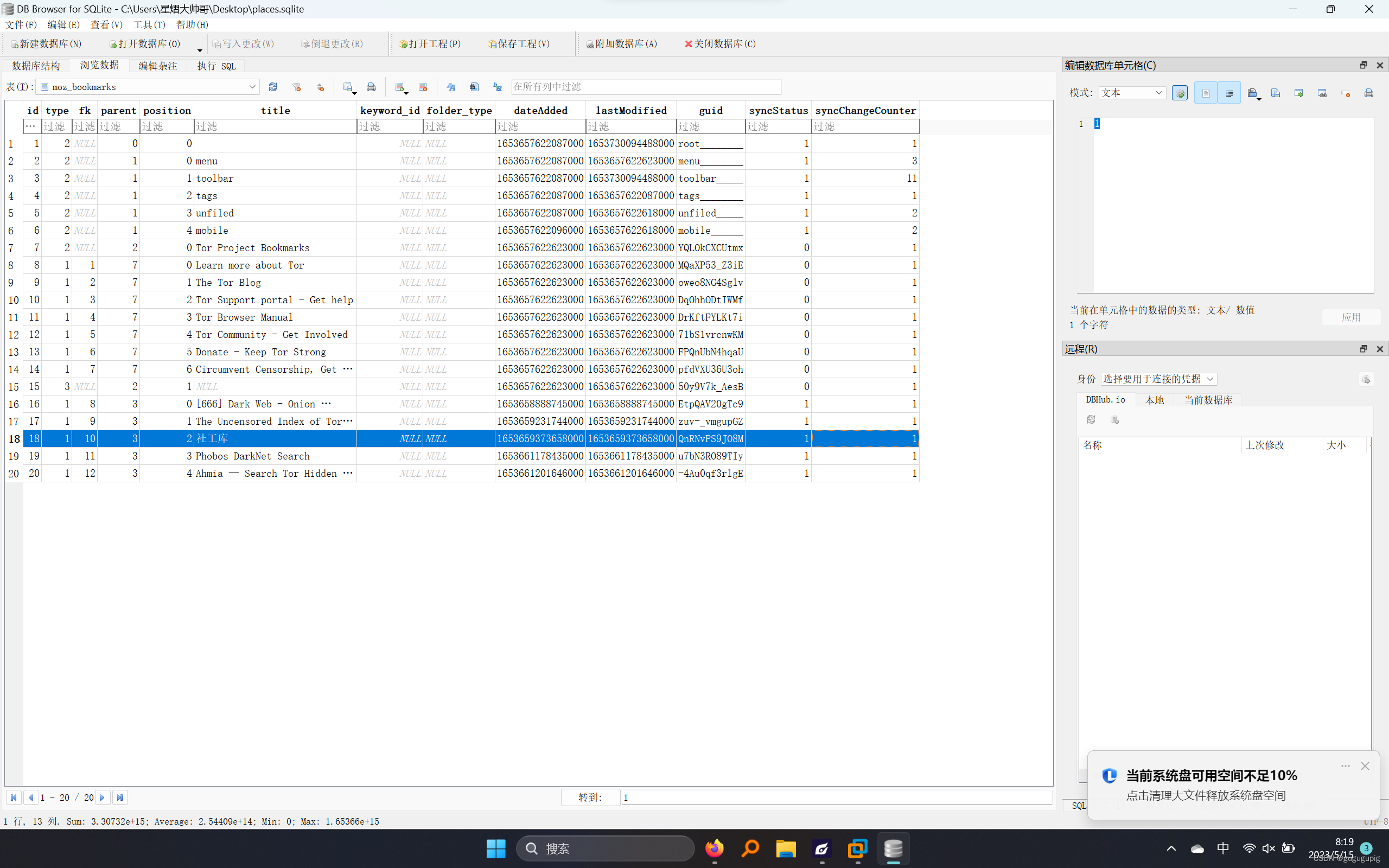1389x868 pixels.
Task: Set cell to NULL icon
Action: click(x=1346, y=93)
